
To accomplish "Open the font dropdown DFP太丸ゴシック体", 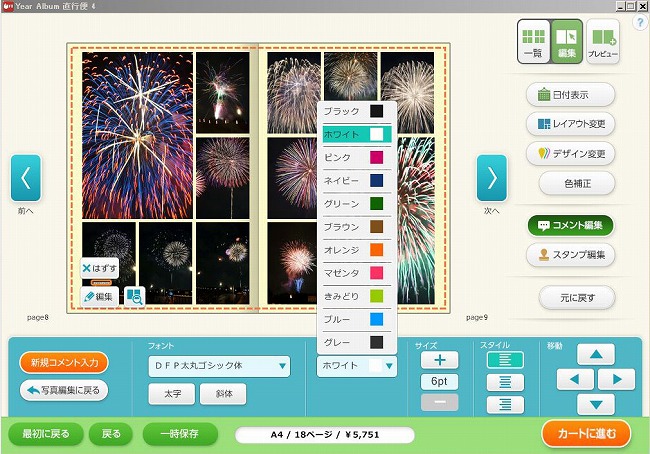I will click(x=219, y=366).
